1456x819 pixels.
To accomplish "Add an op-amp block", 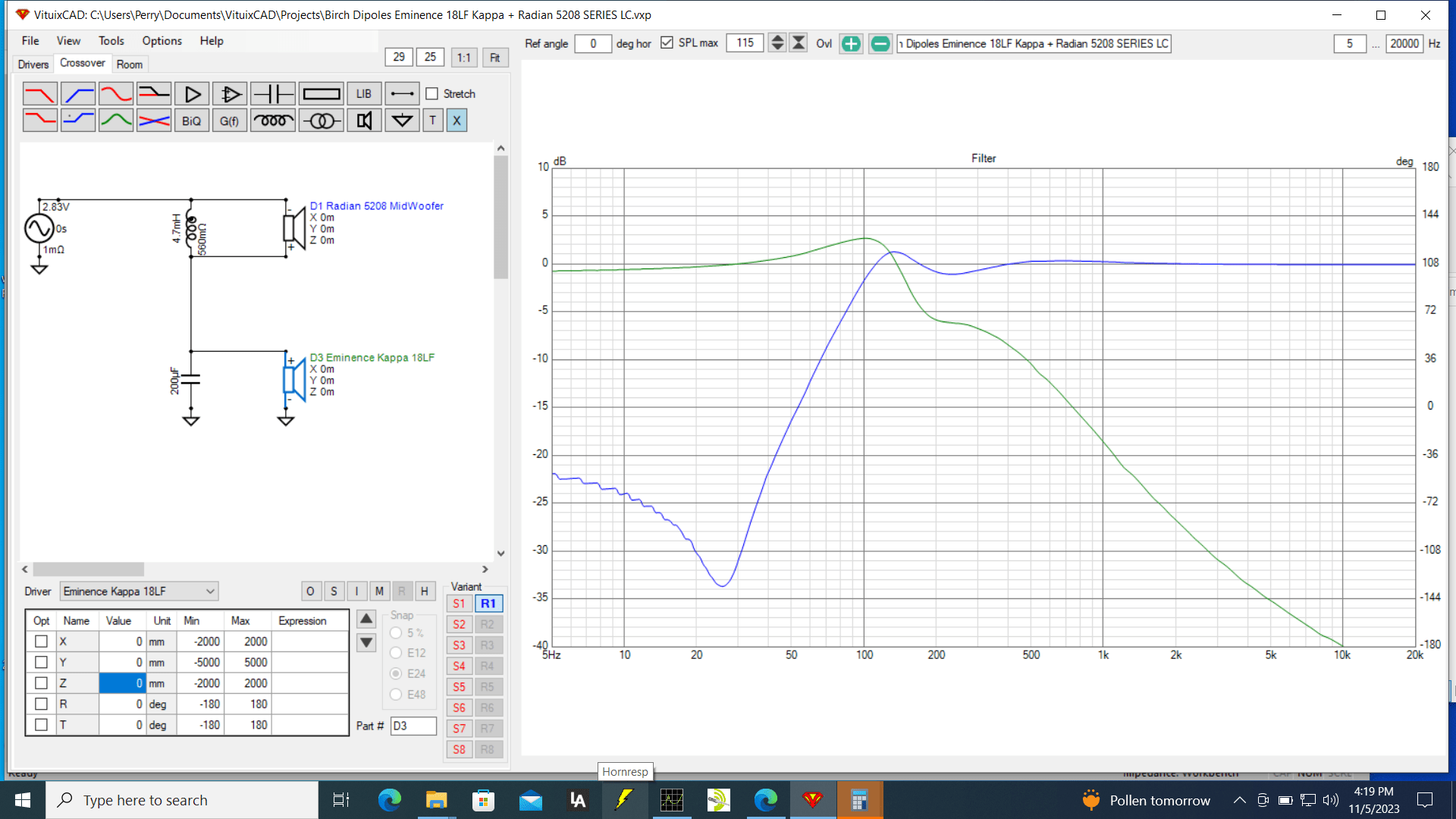I will coord(230,94).
